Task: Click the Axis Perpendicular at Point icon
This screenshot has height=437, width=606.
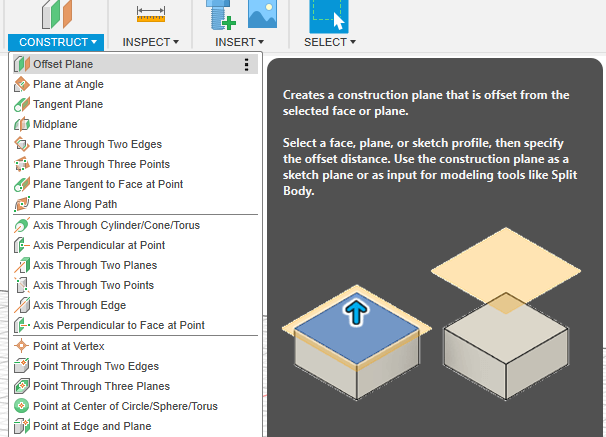Action: pos(22,245)
